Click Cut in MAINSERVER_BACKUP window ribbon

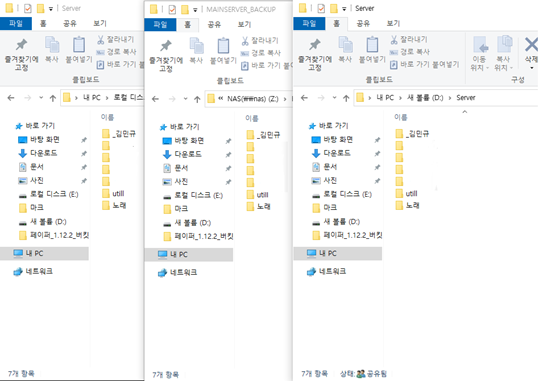(260, 41)
